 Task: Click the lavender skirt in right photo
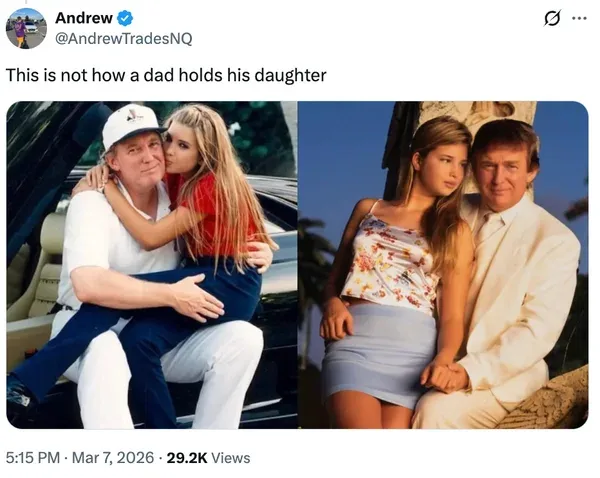(379, 354)
